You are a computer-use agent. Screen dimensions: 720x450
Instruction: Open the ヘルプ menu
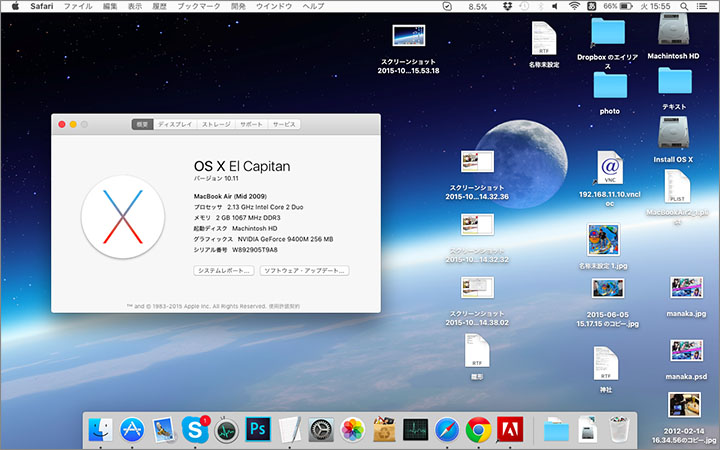click(313, 6)
